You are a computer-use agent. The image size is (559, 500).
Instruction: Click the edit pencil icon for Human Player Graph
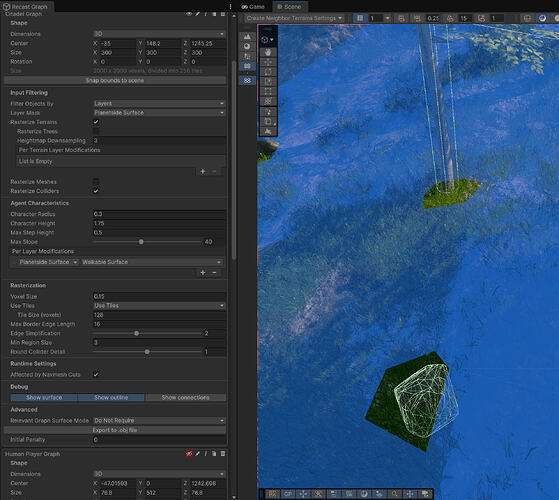pyautogui.click(x=198, y=454)
